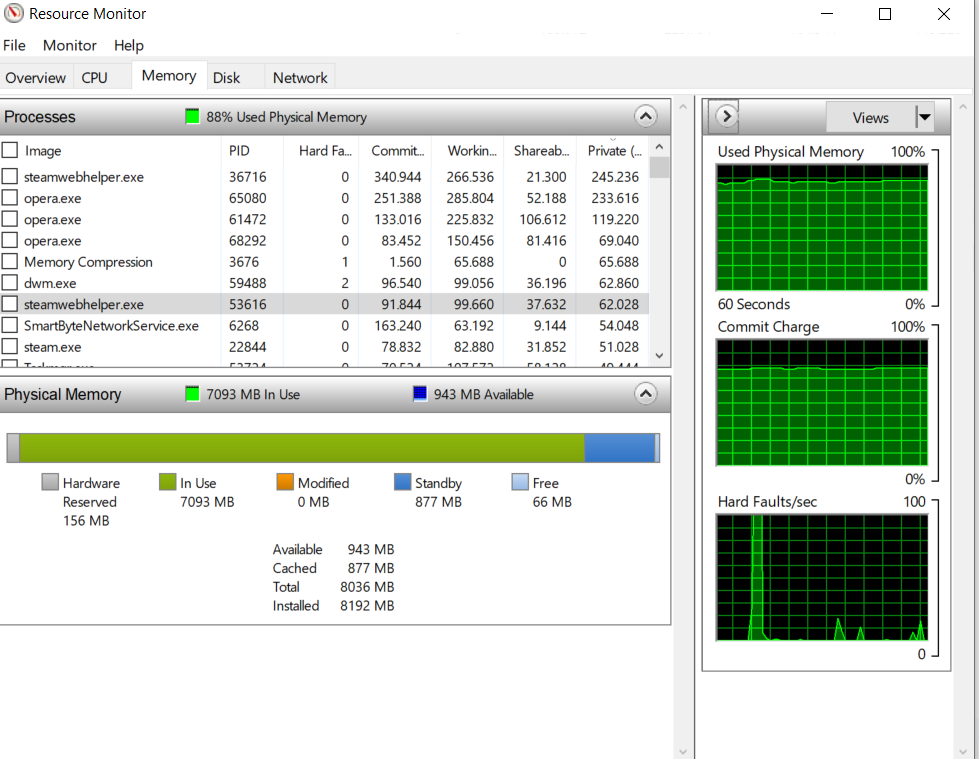This screenshot has width=979, height=759.
Task: Click the Resource Monitor app icon
Action: [14, 13]
